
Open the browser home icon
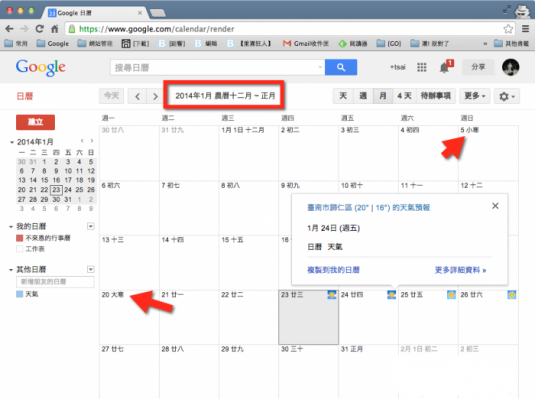[x=55, y=29]
